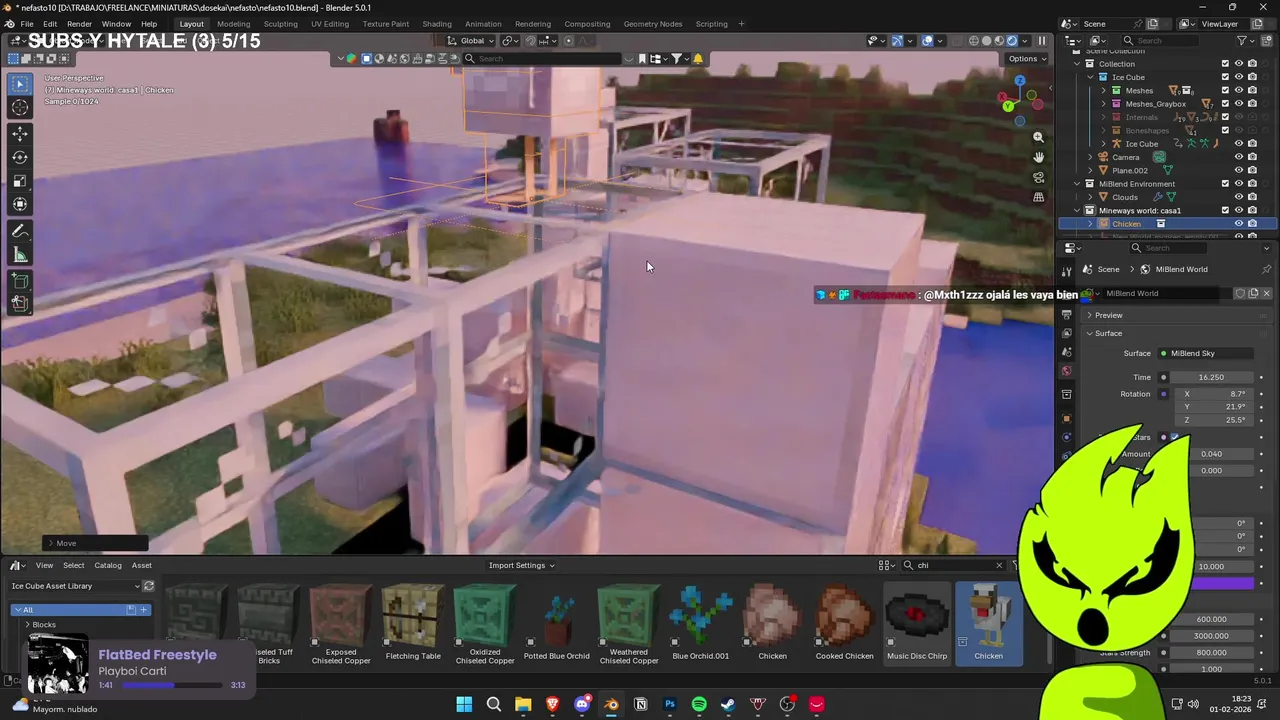
Task: Open Steam from the taskbar
Action: pos(728,704)
